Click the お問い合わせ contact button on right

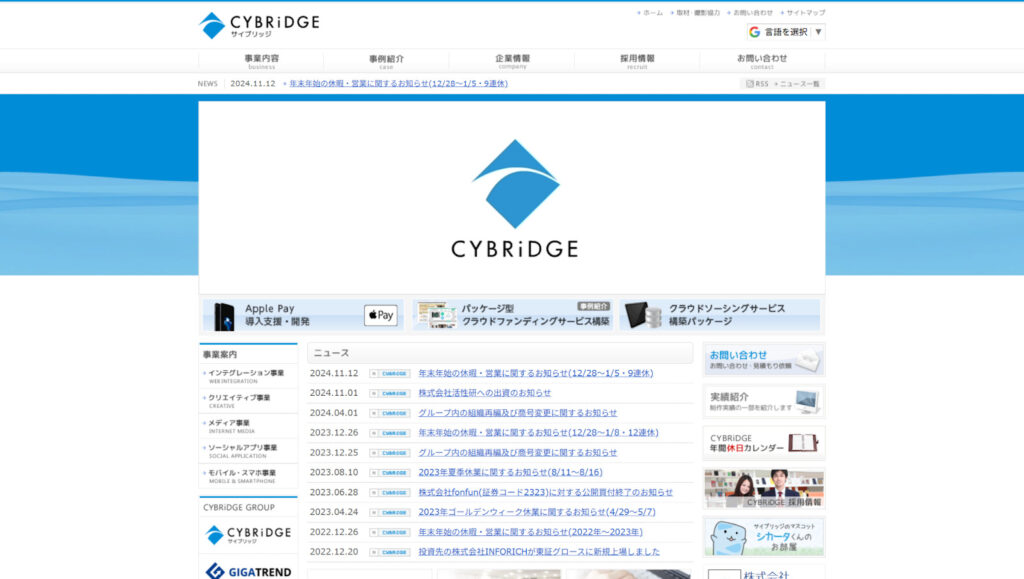764,359
